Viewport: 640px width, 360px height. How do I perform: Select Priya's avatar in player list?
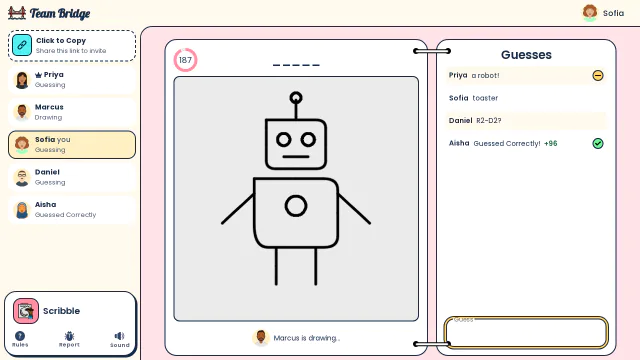(x=22, y=80)
